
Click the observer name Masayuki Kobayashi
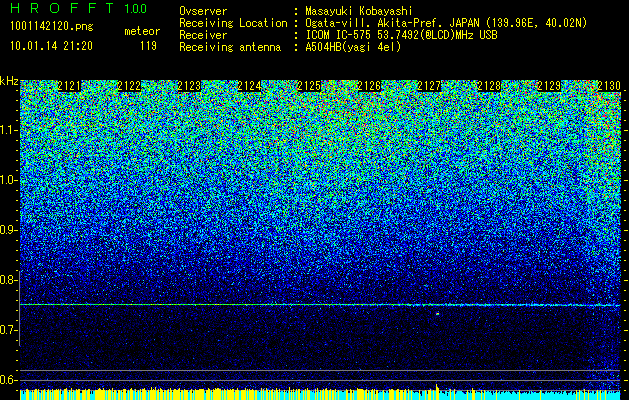(359, 12)
